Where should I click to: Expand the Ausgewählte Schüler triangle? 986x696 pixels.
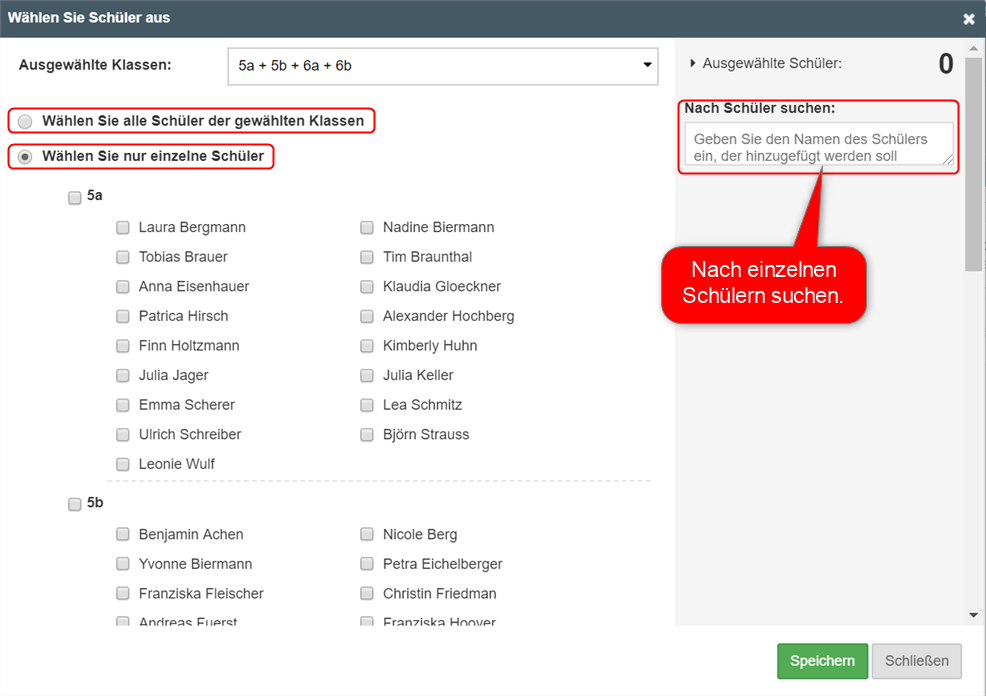pyautogui.click(x=693, y=63)
